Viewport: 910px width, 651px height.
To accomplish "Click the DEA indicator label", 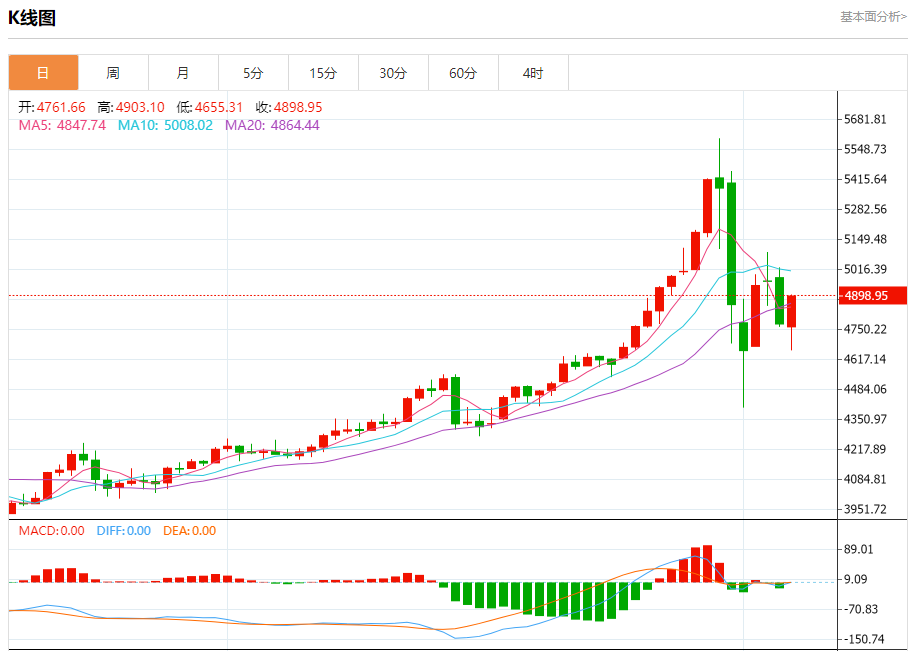I will pos(189,531).
